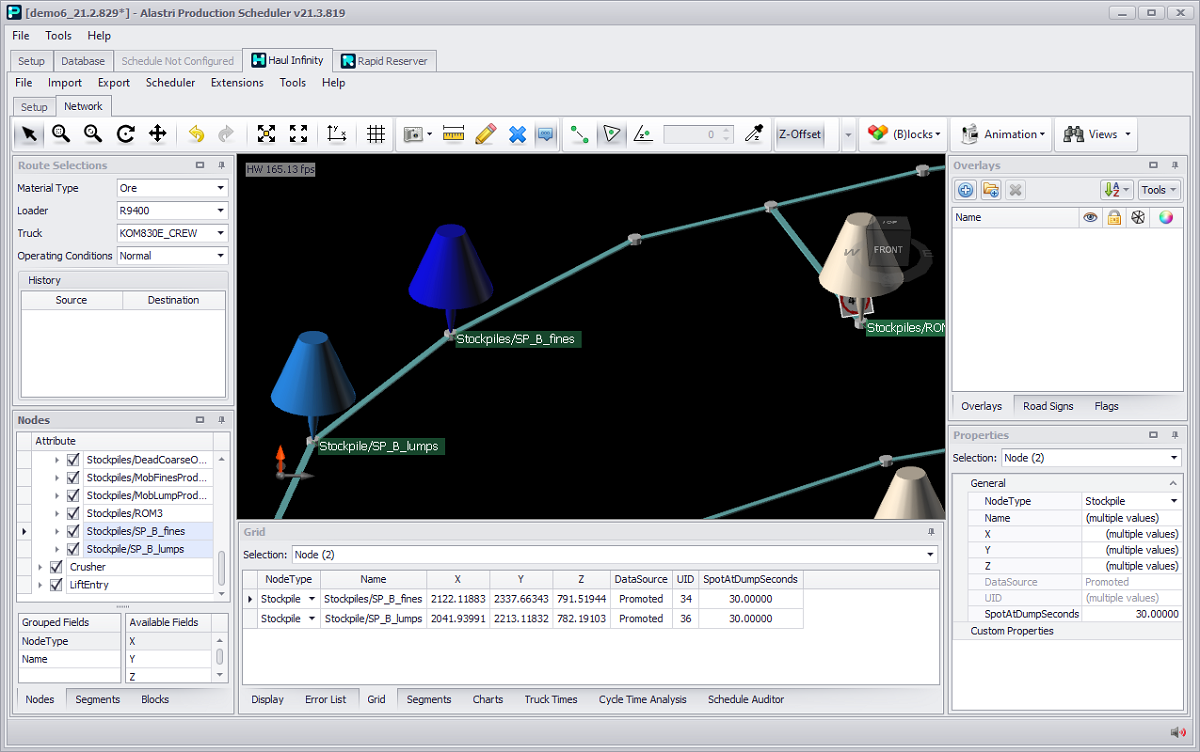
Task: Click the add overlay plus icon
Action: (x=965, y=190)
